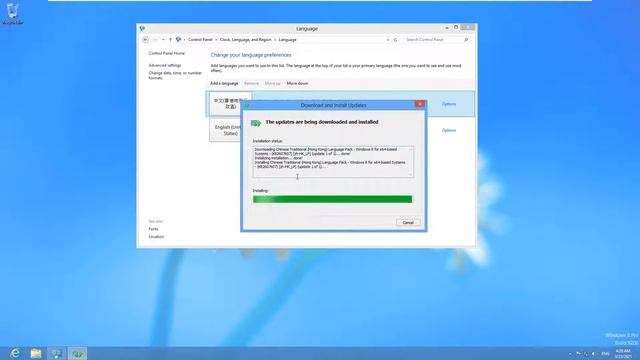Switch to the update installer taskbar button

pyautogui.click(x=77, y=353)
